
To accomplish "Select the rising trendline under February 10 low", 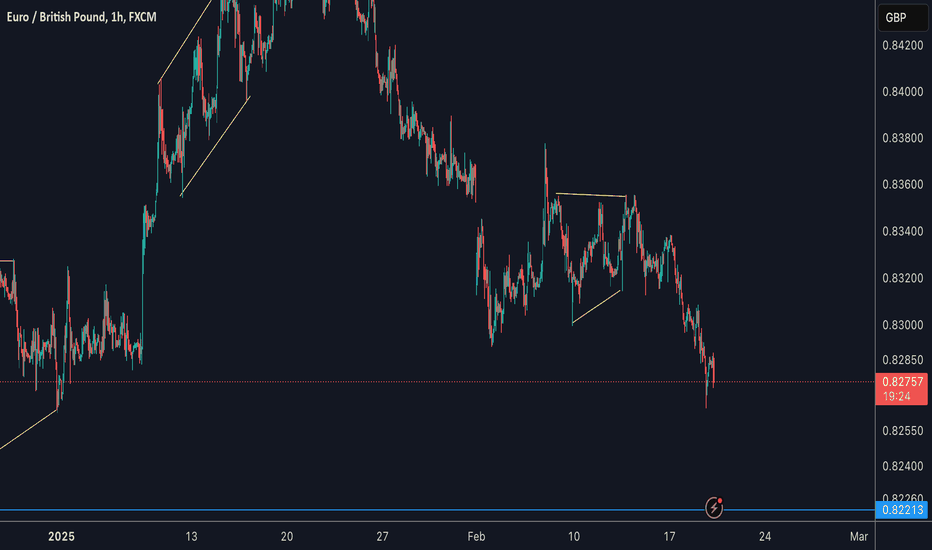I will 597,307.
